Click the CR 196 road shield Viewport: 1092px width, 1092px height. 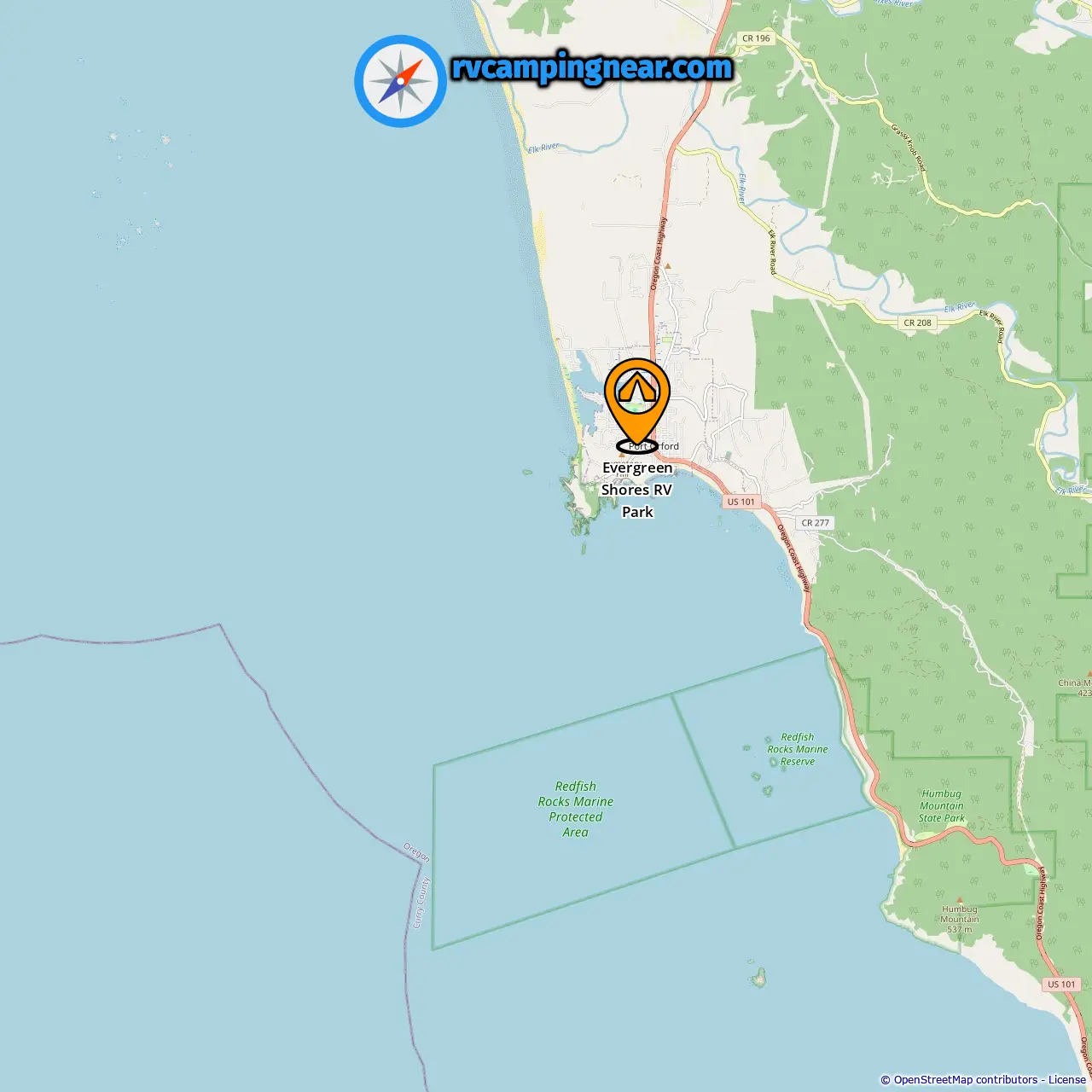click(756, 38)
